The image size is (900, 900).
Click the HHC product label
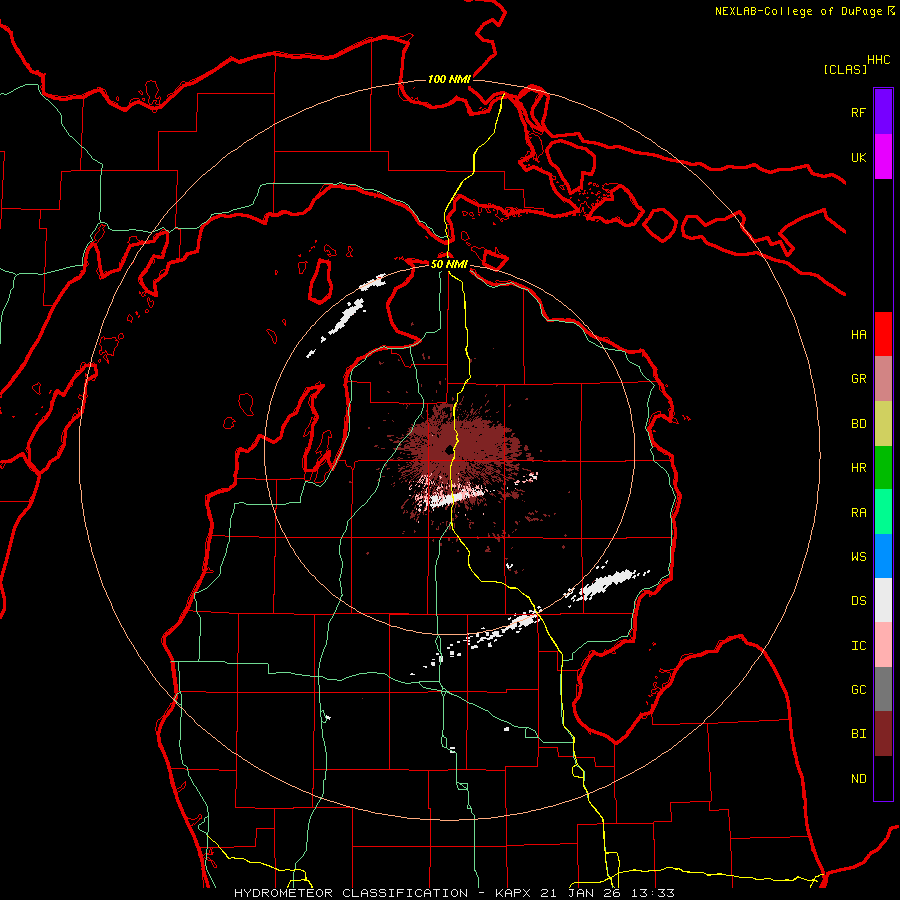[x=878, y=60]
